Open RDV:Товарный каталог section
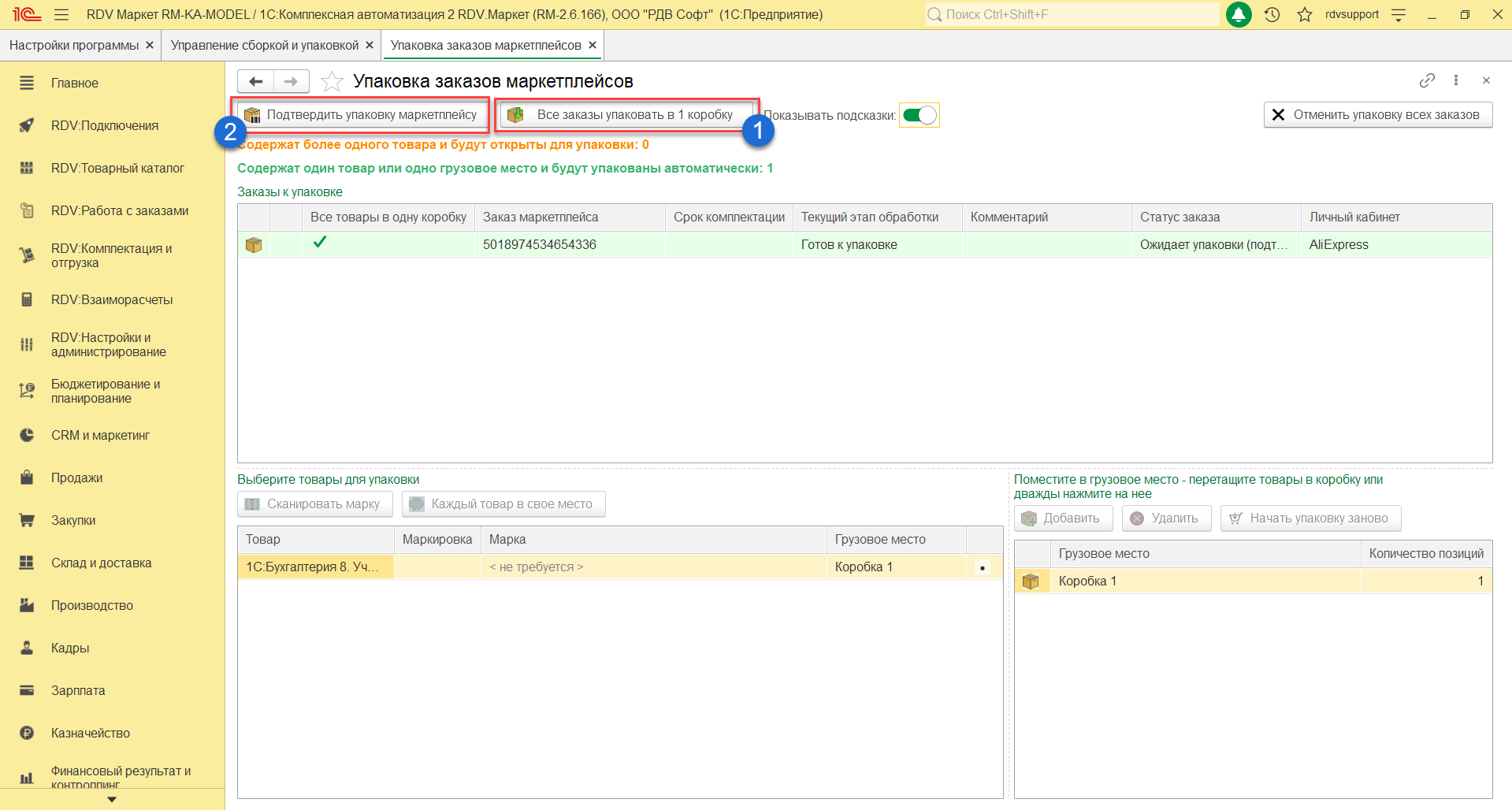 tap(117, 168)
